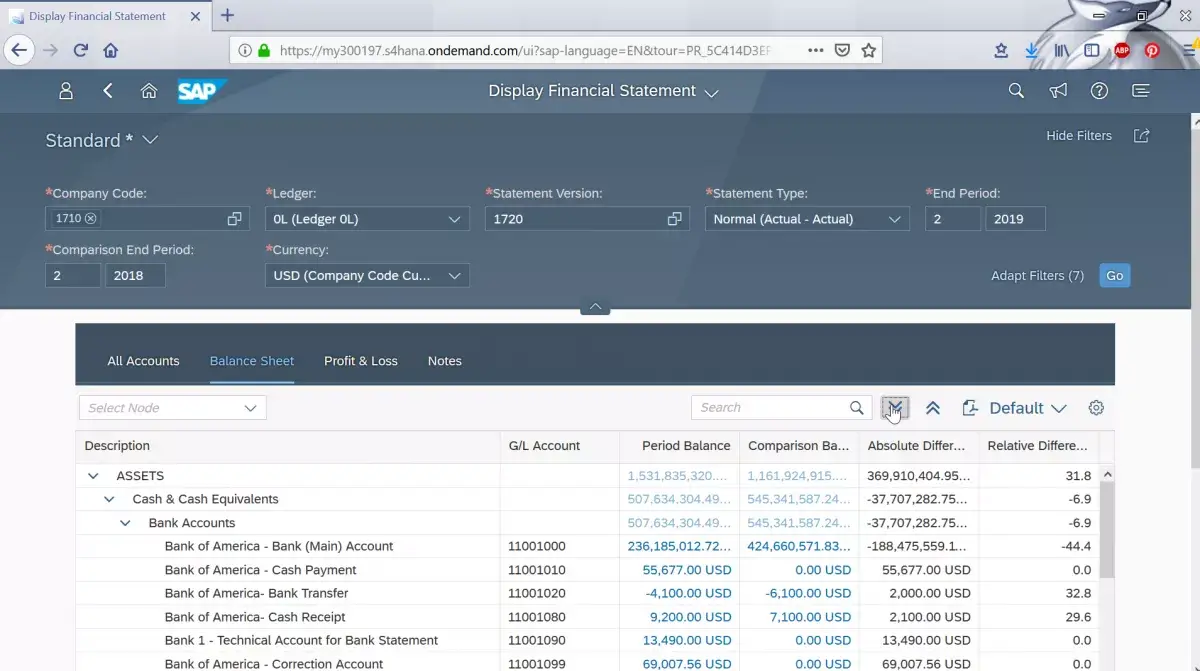Collapse all nodes in the table

click(x=933, y=408)
